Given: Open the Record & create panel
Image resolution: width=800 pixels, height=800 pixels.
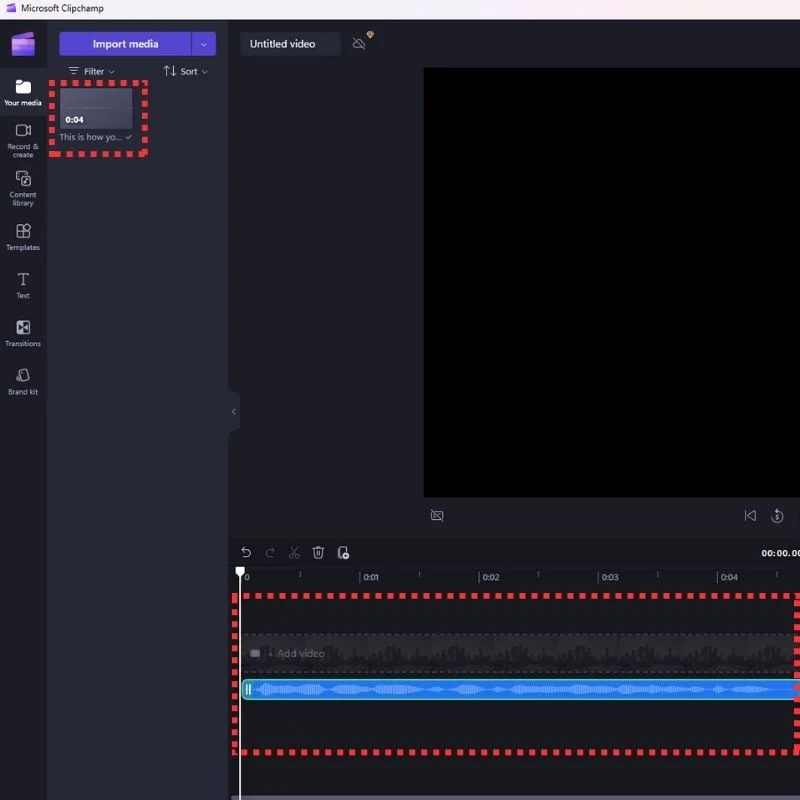Looking at the screenshot, I should click(x=23, y=138).
